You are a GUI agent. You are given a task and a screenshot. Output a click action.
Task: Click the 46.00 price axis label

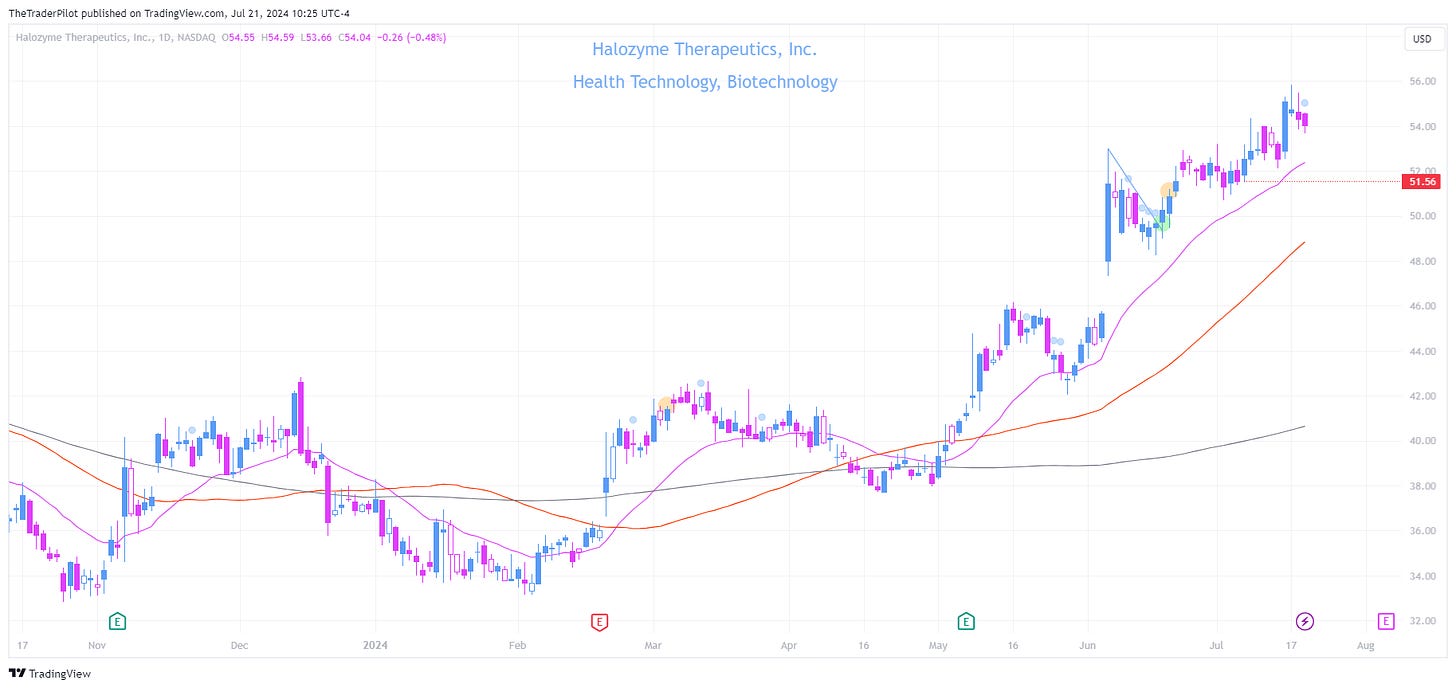click(x=1422, y=306)
